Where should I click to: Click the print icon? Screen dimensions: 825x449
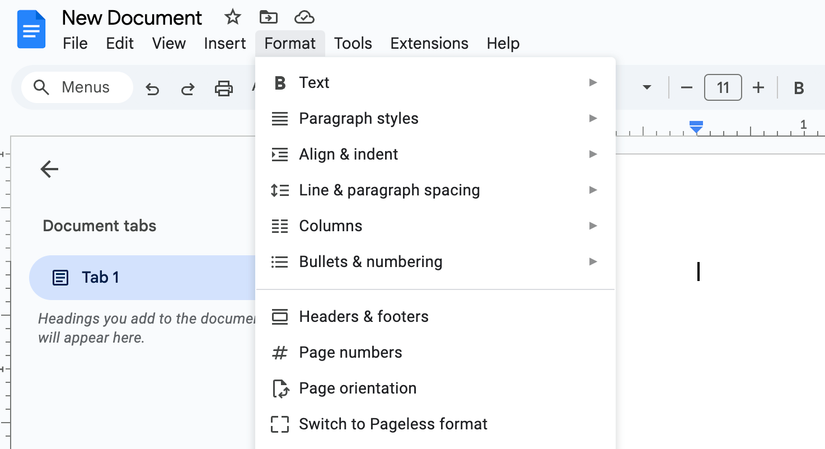pyautogui.click(x=224, y=88)
